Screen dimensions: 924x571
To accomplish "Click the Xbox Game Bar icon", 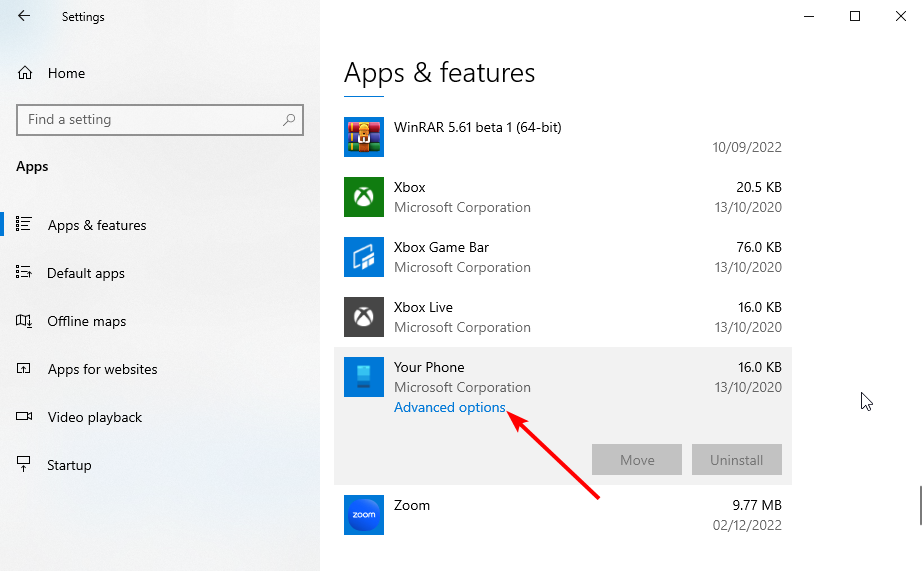I will (364, 257).
